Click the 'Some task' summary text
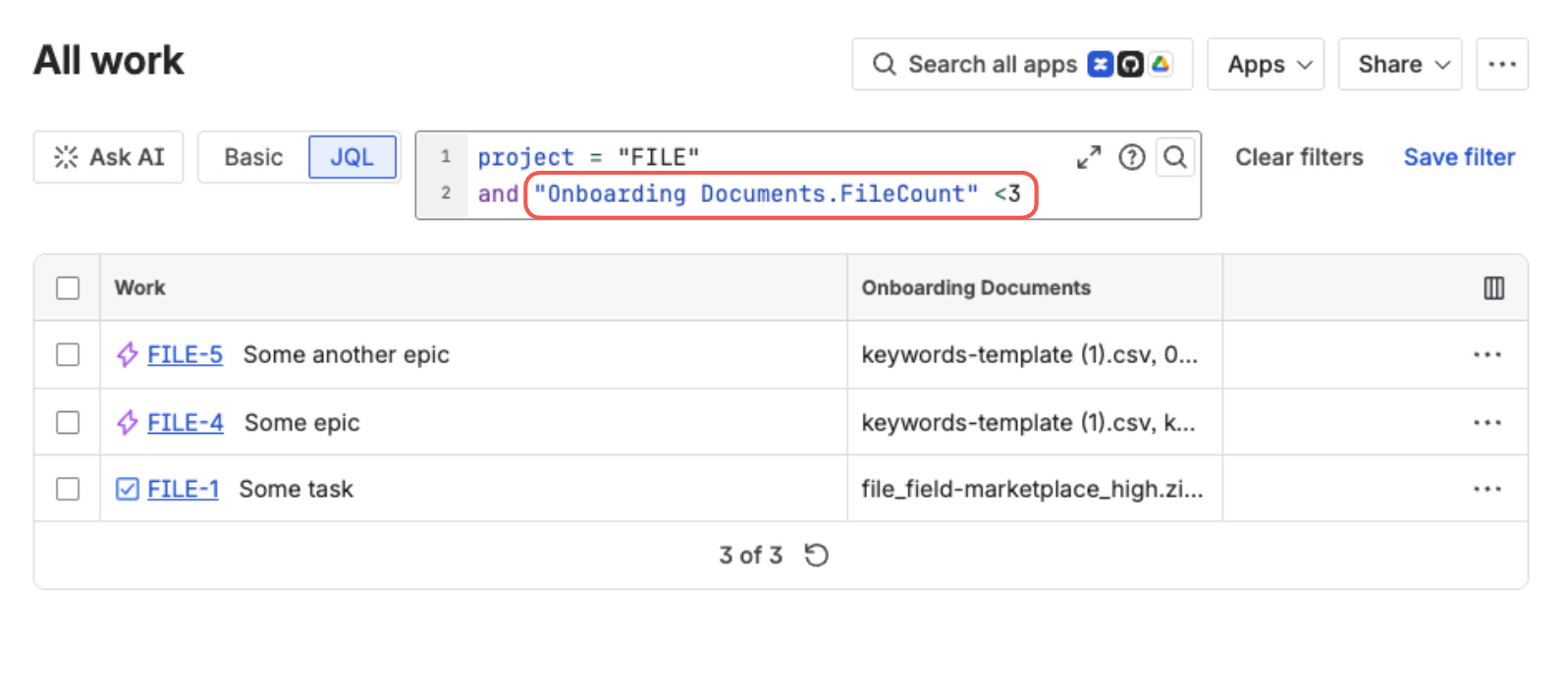This screenshot has height=686, width=1568. tap(296, 489)
